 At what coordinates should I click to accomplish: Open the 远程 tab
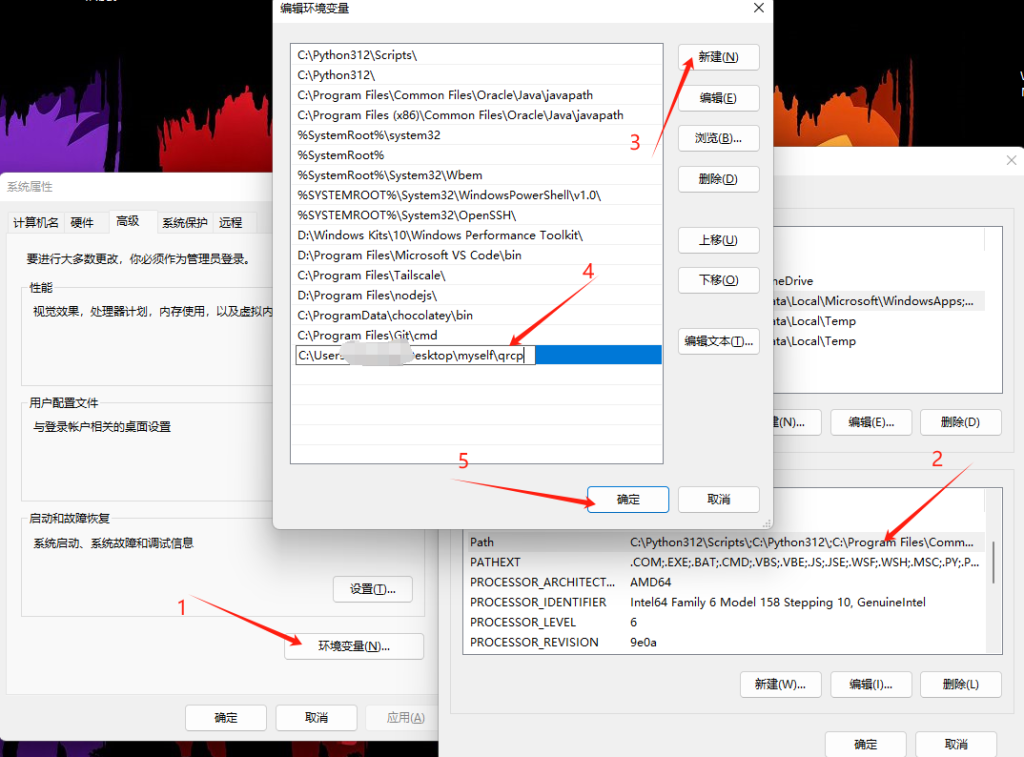231,222
